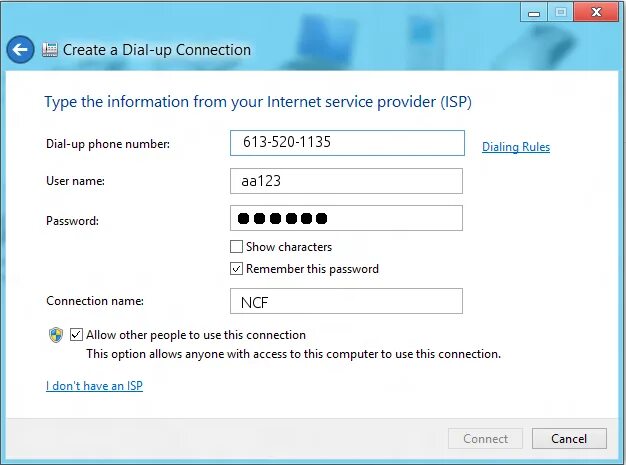Click the Dial-up phone number label
The width and height of the screenshot is (626, 465).
click(108, 144)
